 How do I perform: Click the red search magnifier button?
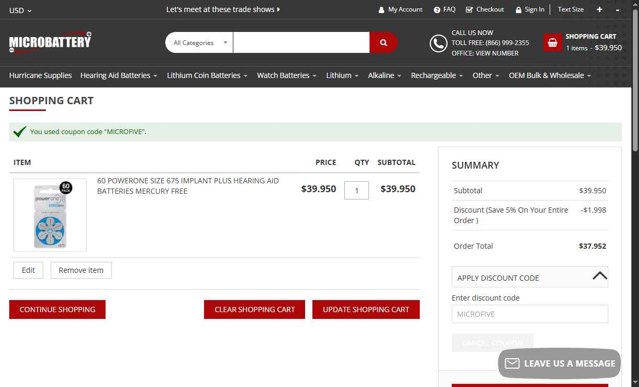(383, 42)
